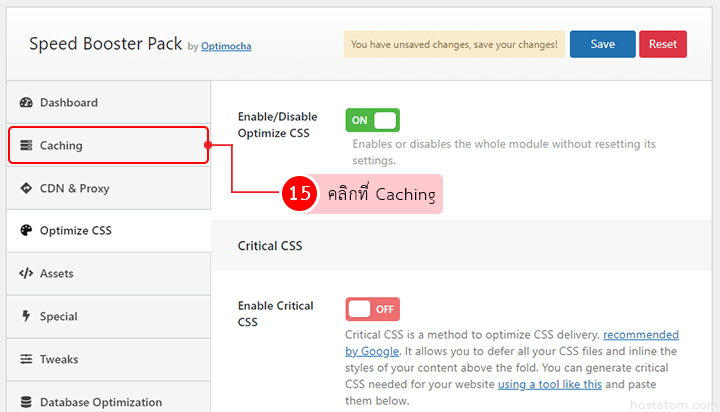
Task: Click the CDN & Proxy diamond icon
Action: [26, 188]
